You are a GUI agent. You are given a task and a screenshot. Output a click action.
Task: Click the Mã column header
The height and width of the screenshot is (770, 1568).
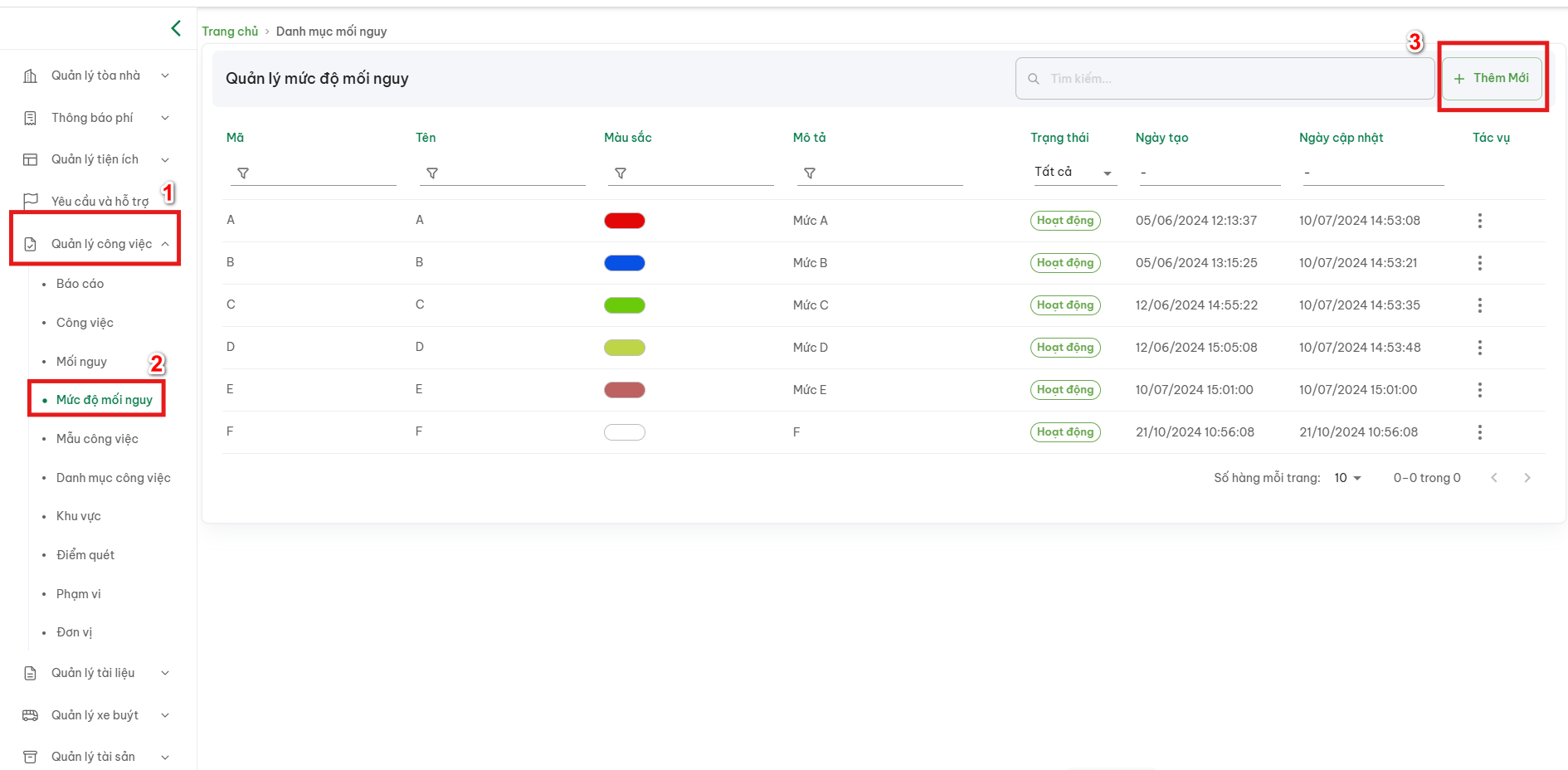click(236, 138)
